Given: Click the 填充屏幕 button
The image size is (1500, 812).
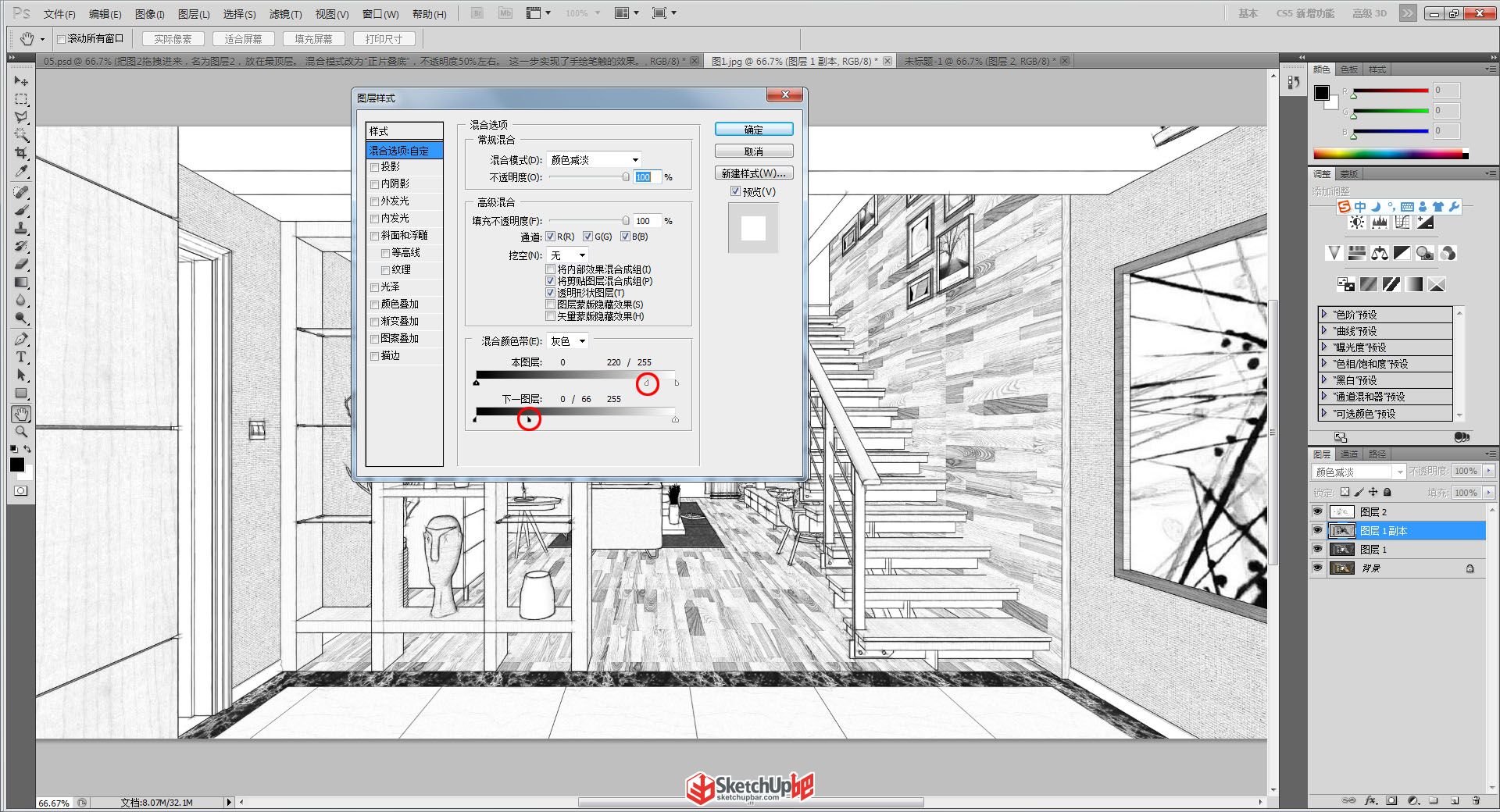Looking at the screenshot, I should click(x=314, y=39).
